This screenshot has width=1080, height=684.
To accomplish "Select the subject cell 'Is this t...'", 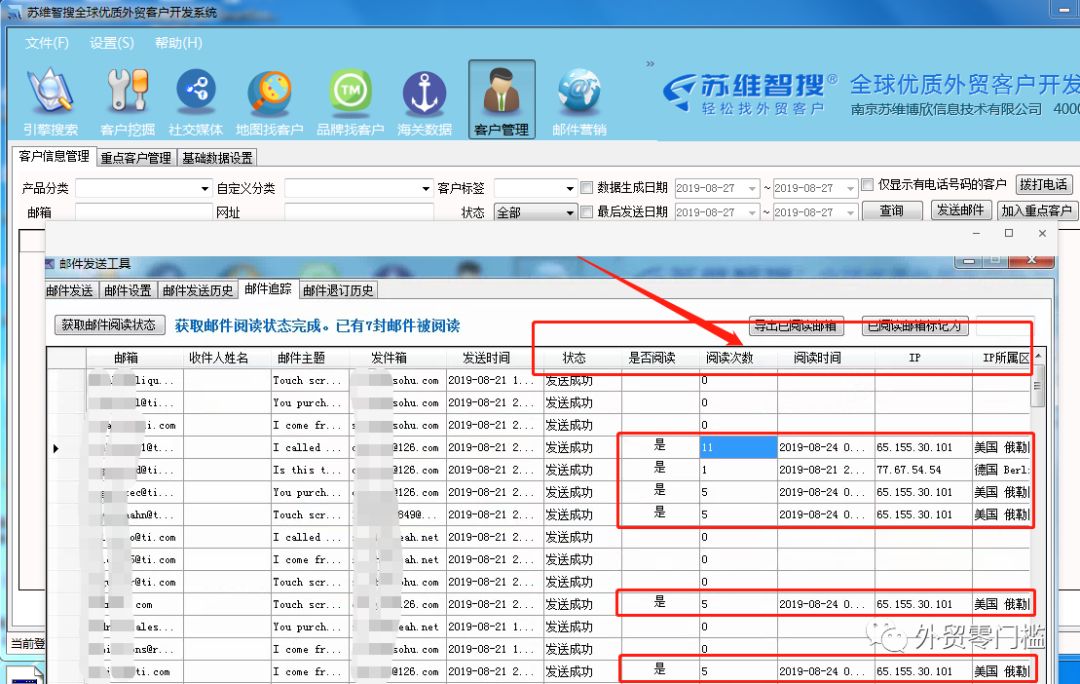I will point(311,470).
